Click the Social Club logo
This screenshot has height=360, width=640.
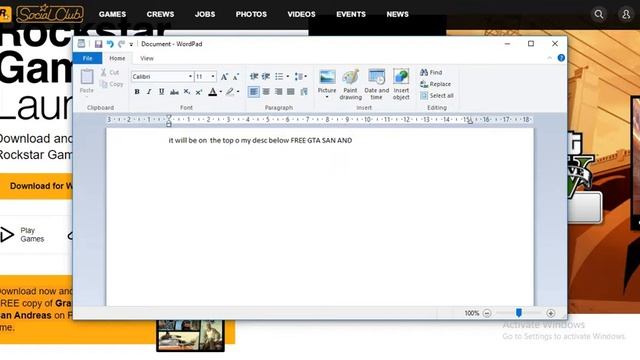tap(50, 14)
